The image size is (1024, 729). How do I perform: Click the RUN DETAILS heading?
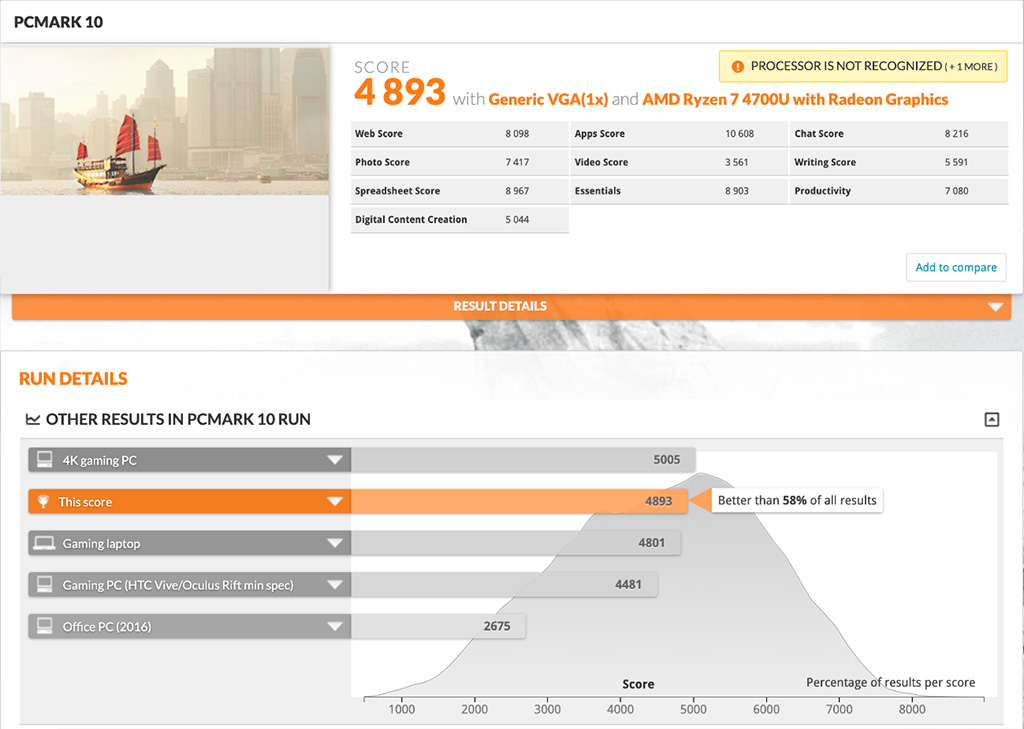tap(73, 379)
